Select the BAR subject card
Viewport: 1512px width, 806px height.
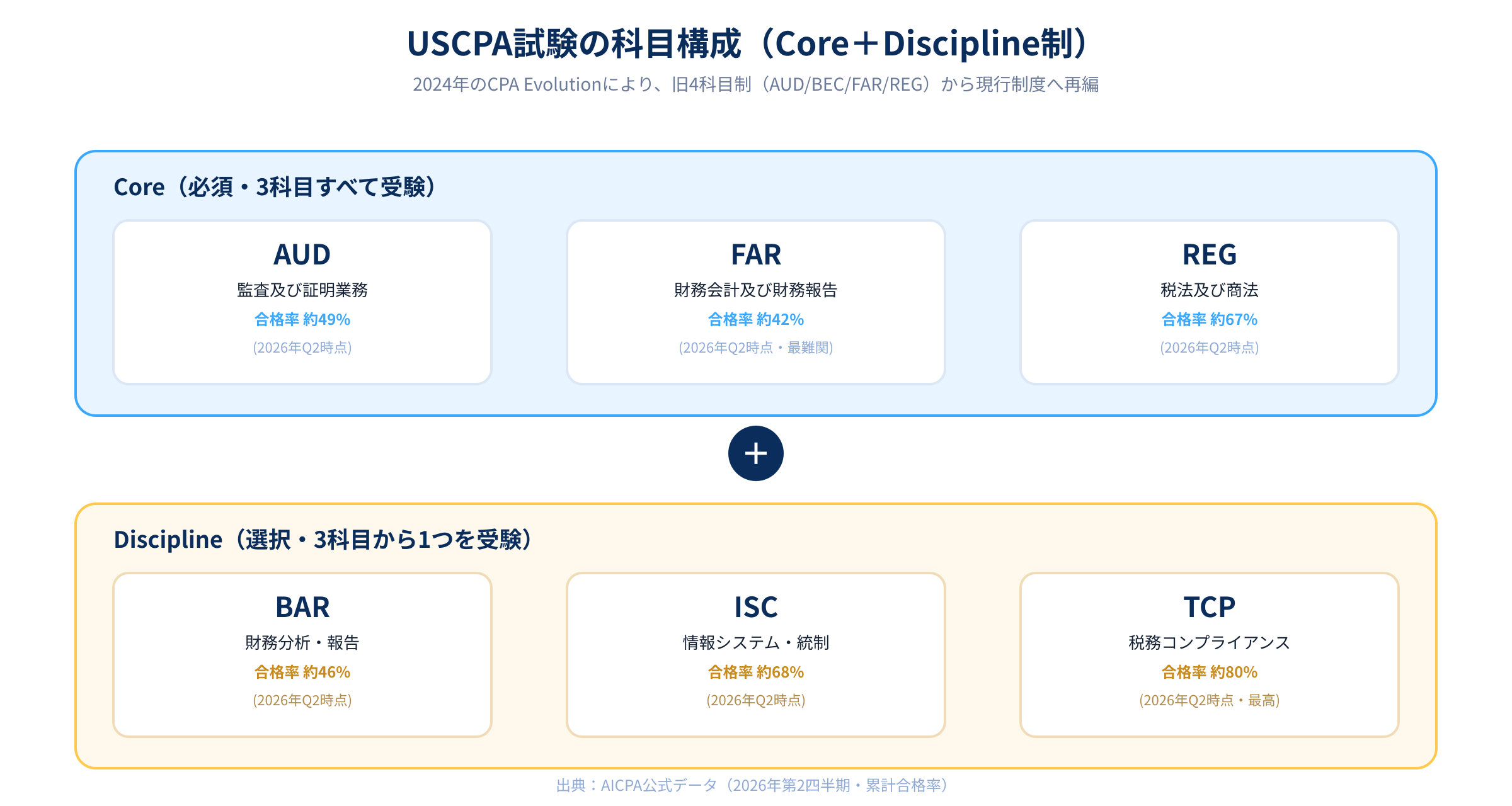click(x=302, y=655)
